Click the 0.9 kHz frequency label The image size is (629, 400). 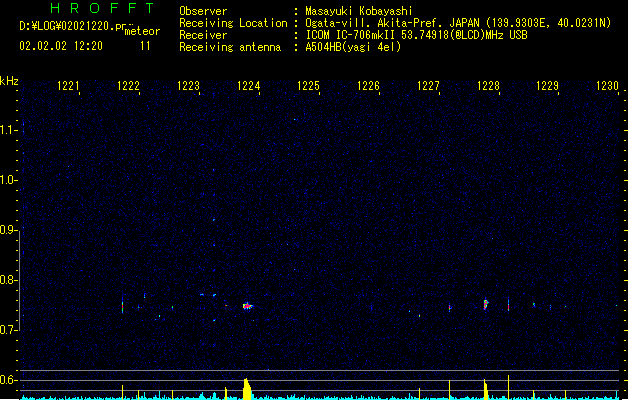coord(8,230)
